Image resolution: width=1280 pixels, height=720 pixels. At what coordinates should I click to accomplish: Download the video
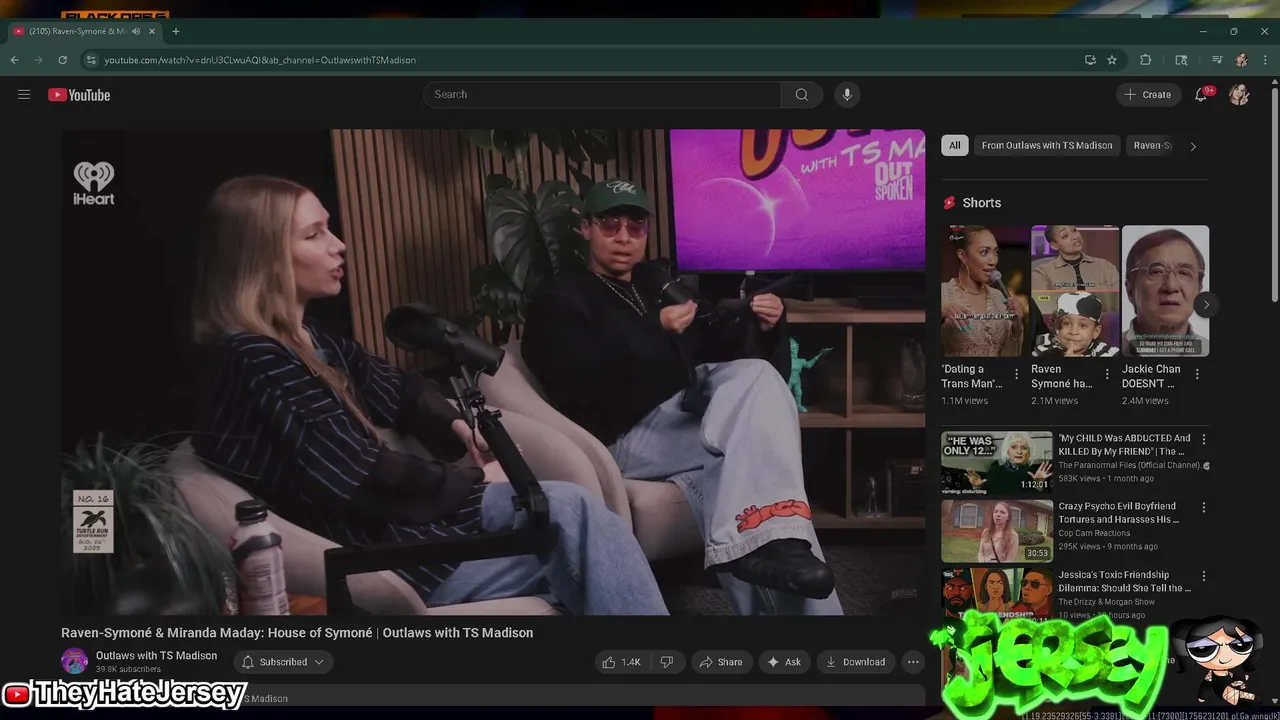click(x=856, y=662)
